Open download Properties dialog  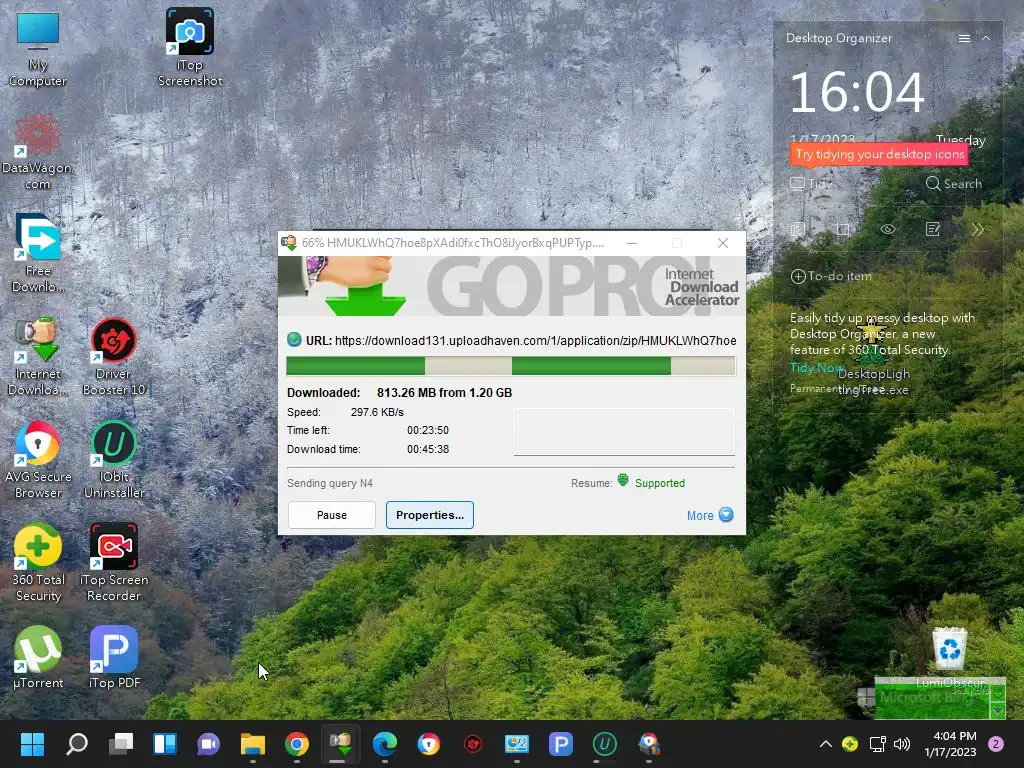[x=430, y=515]
